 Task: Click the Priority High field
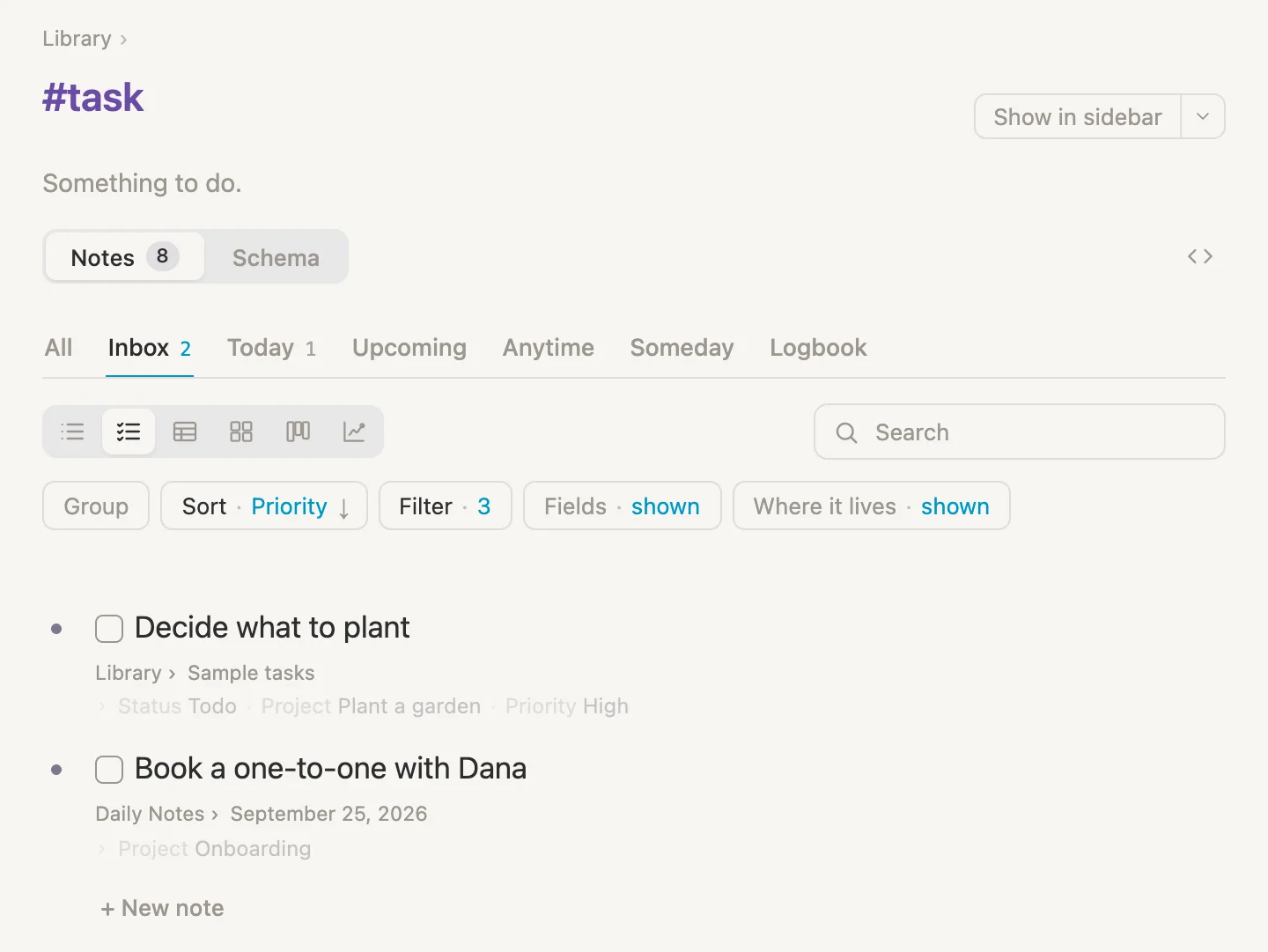coord(567,706)
